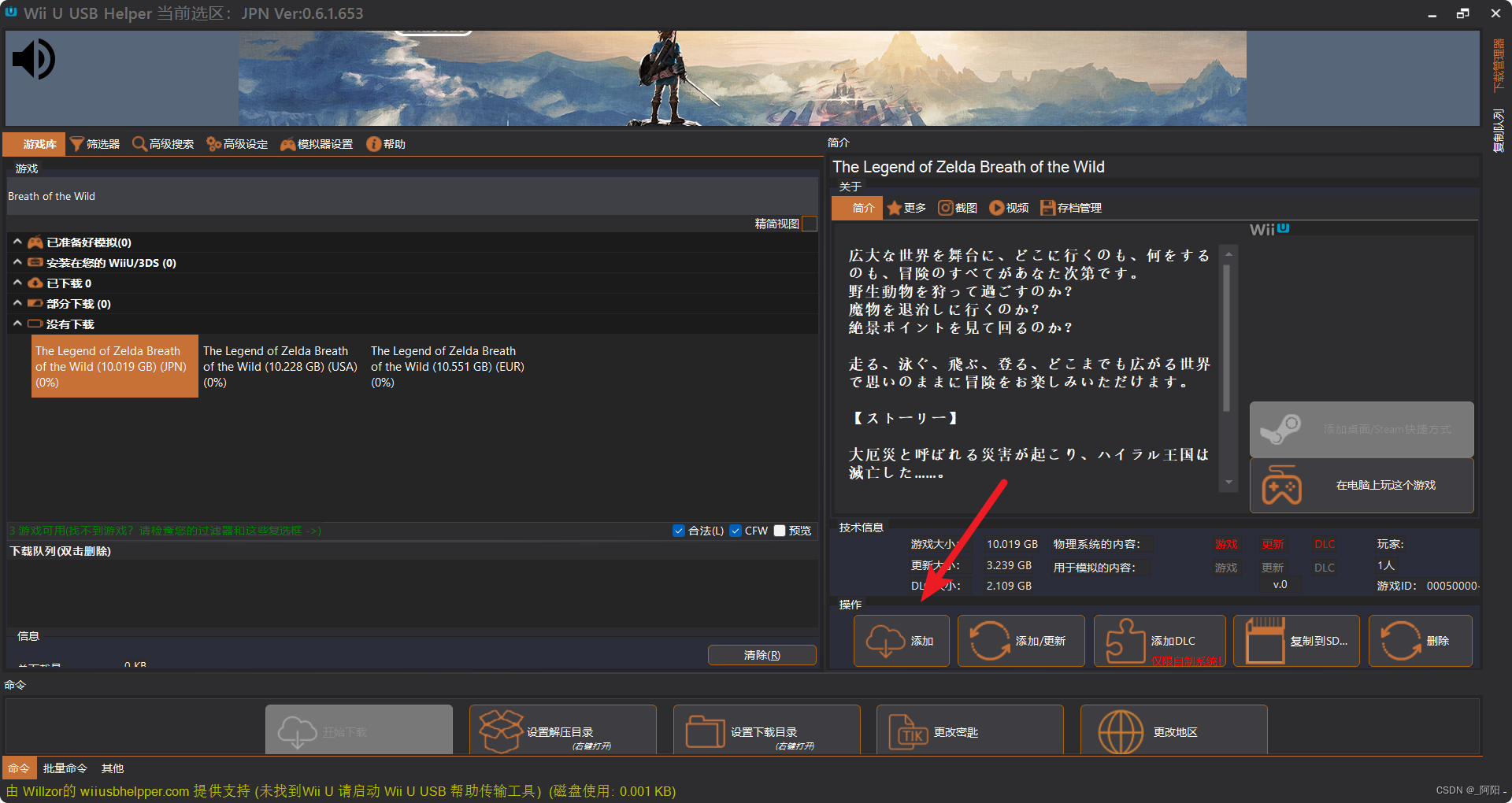The width and height of the screenshot is (1512, 803).
Task: Click the game title The Legend of Zelda Breath of the Wild
Action: tap(969, 167)
